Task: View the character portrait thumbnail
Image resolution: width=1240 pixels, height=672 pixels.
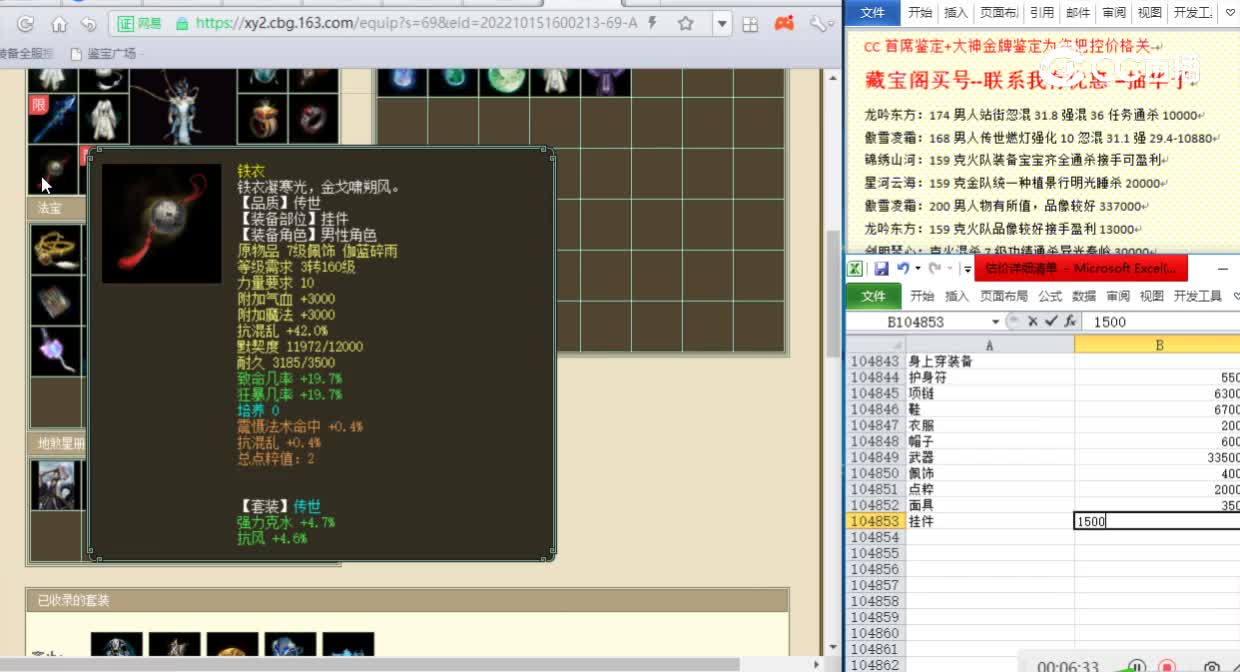Action: pos(182,106)
